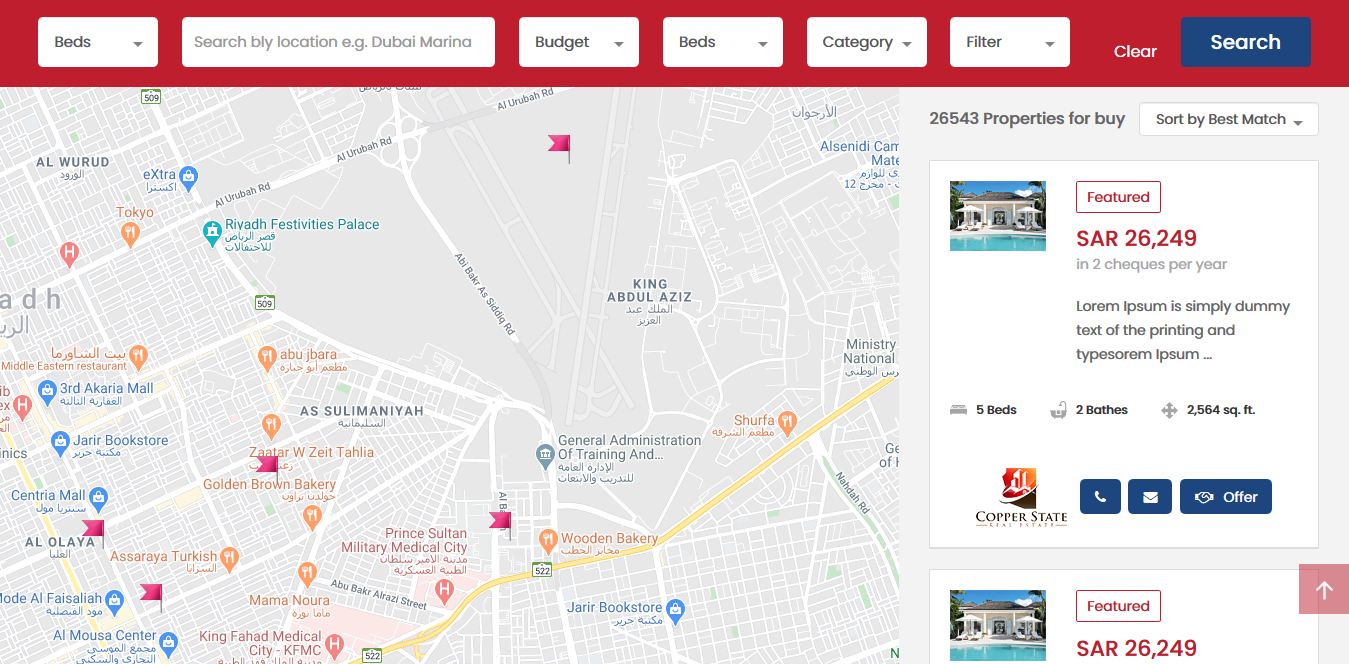Open the Sort by Best Match dropdown
Image resolution: width=1349 pixels, height=664 pixels.
[1229, 119]
